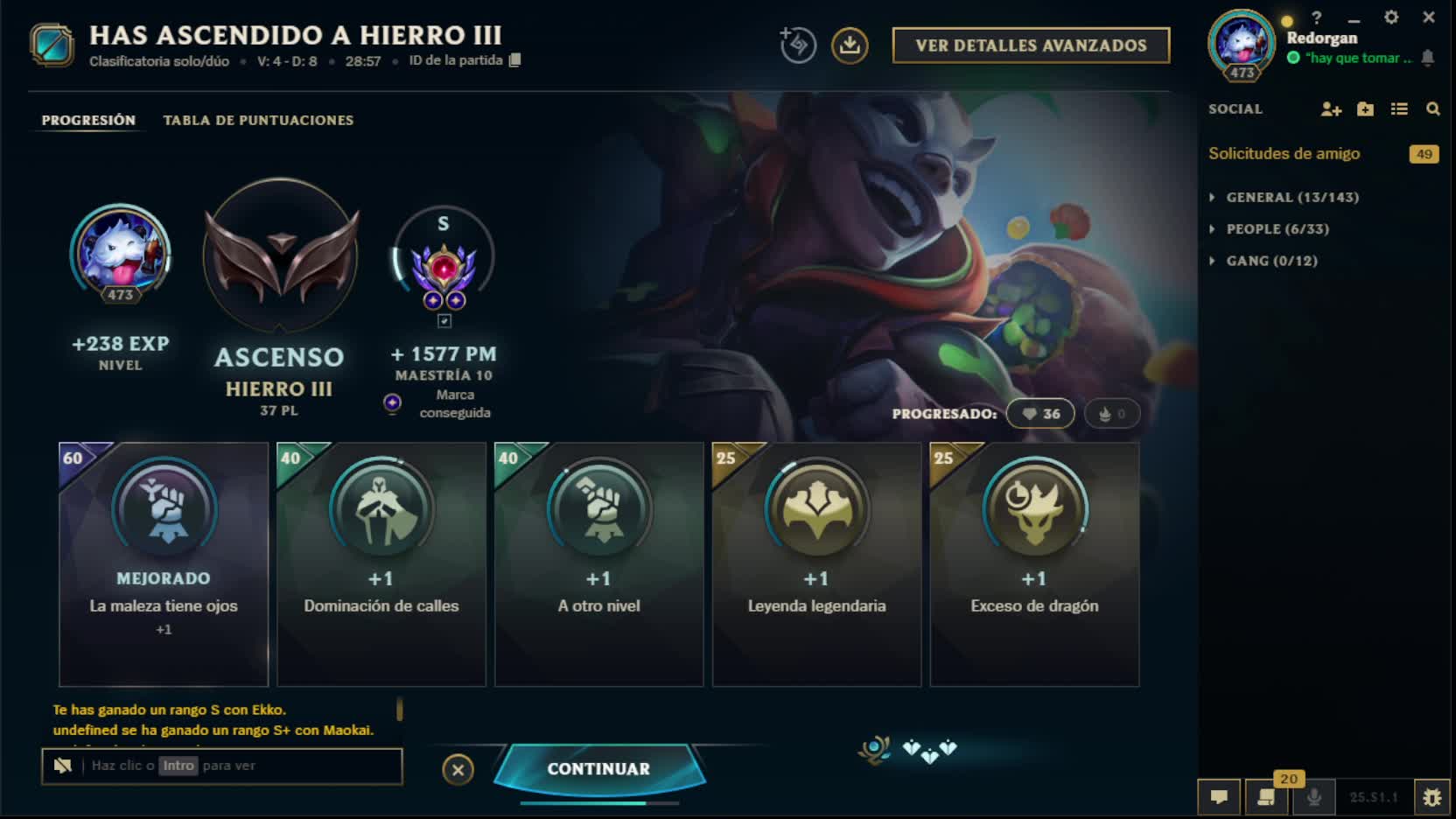Expand the GANG friends group

1263,261
